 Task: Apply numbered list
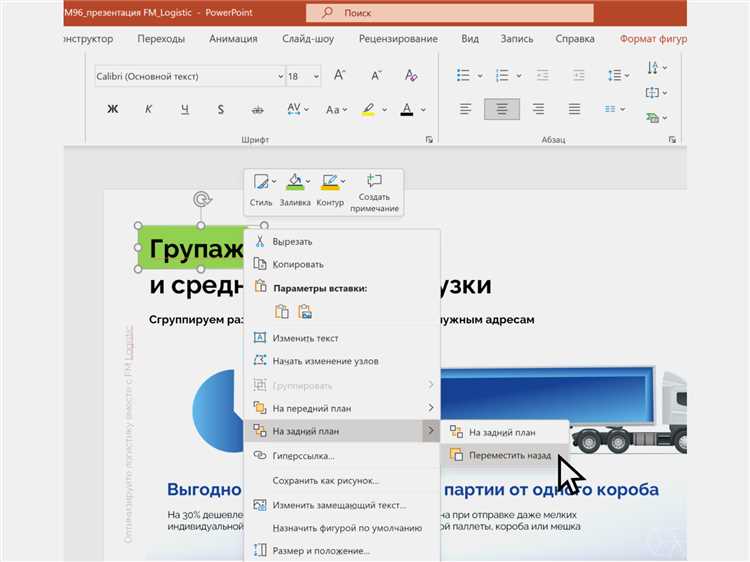pos(502,75)
